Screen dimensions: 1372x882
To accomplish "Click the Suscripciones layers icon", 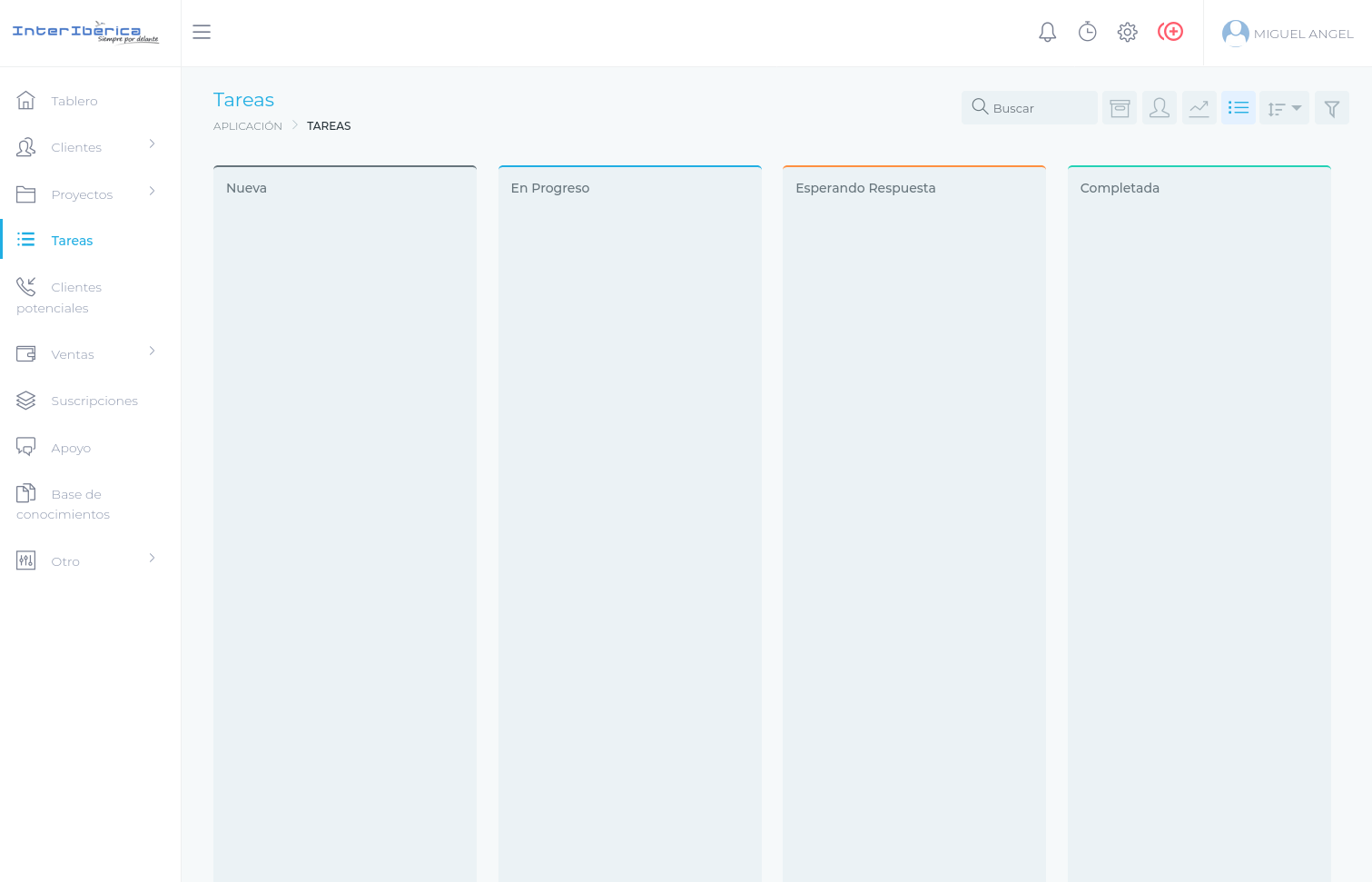I will tap(26, 401).
